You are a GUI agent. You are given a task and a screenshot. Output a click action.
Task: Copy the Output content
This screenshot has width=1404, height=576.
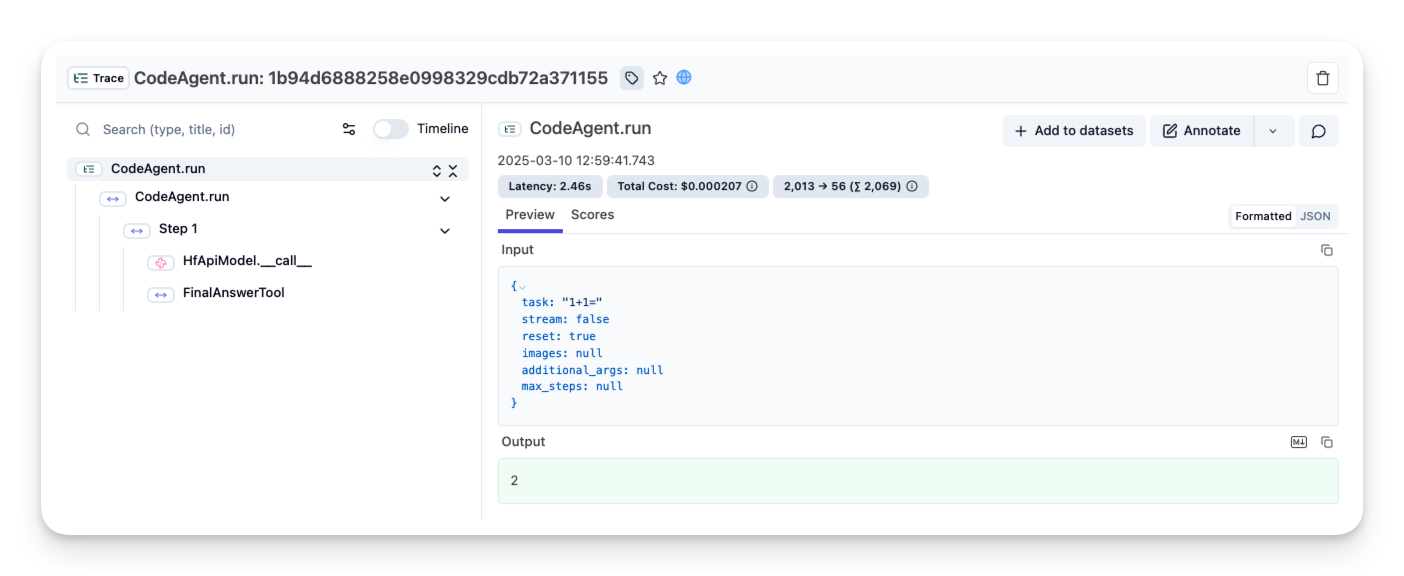1327,442
